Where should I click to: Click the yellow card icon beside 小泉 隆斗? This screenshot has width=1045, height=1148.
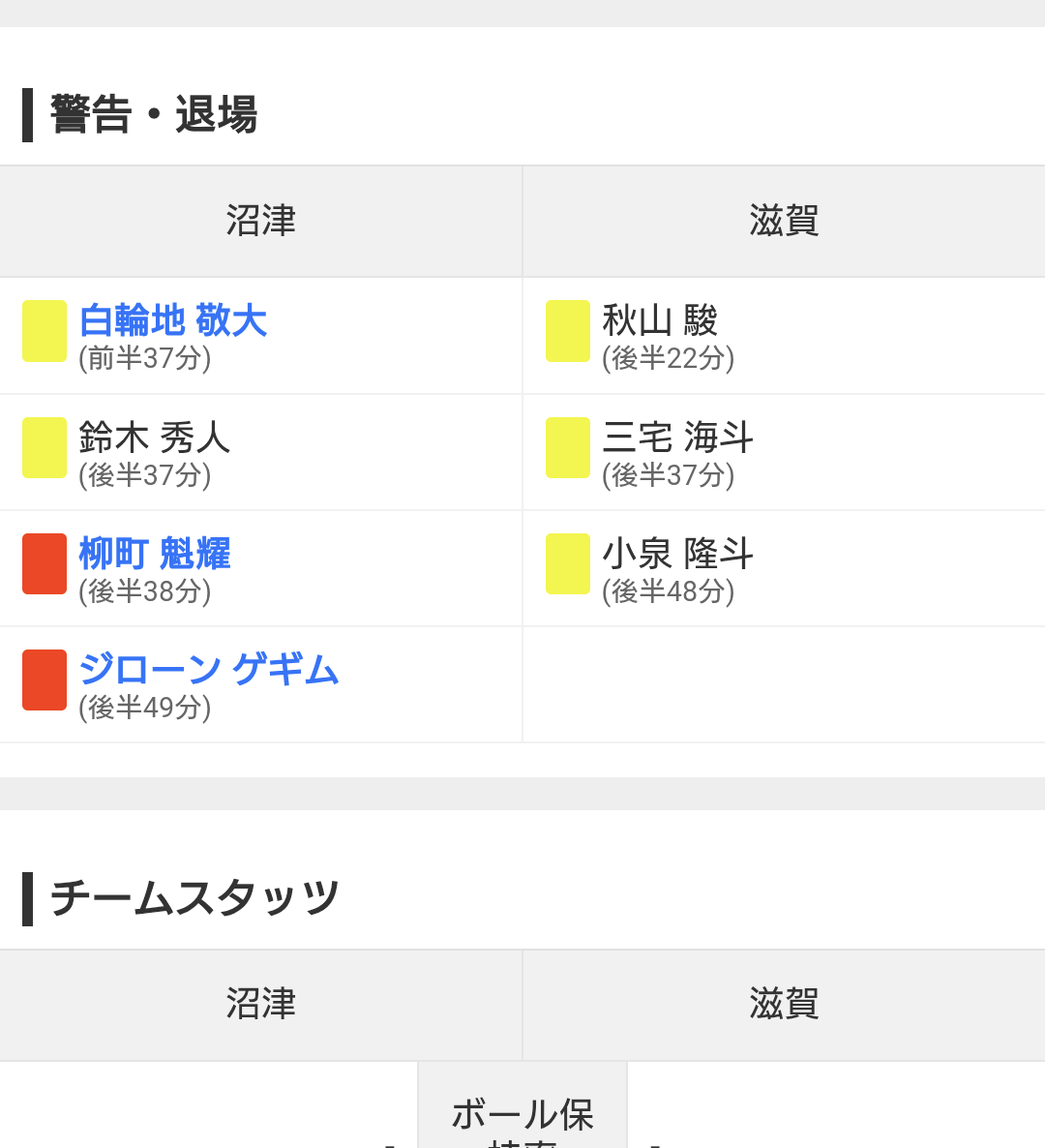point(568,563)
